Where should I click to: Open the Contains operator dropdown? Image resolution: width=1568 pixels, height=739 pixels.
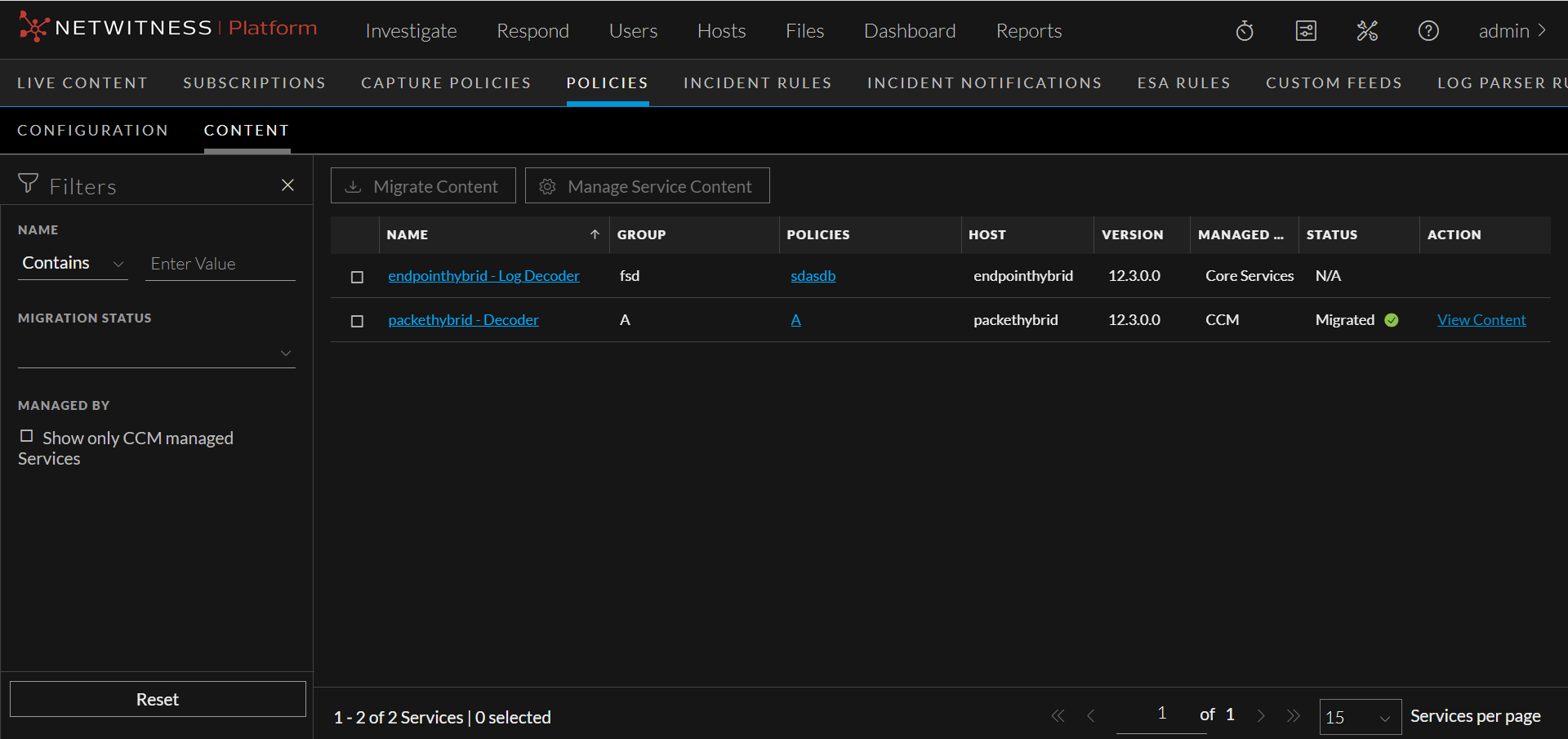[73, 263]
